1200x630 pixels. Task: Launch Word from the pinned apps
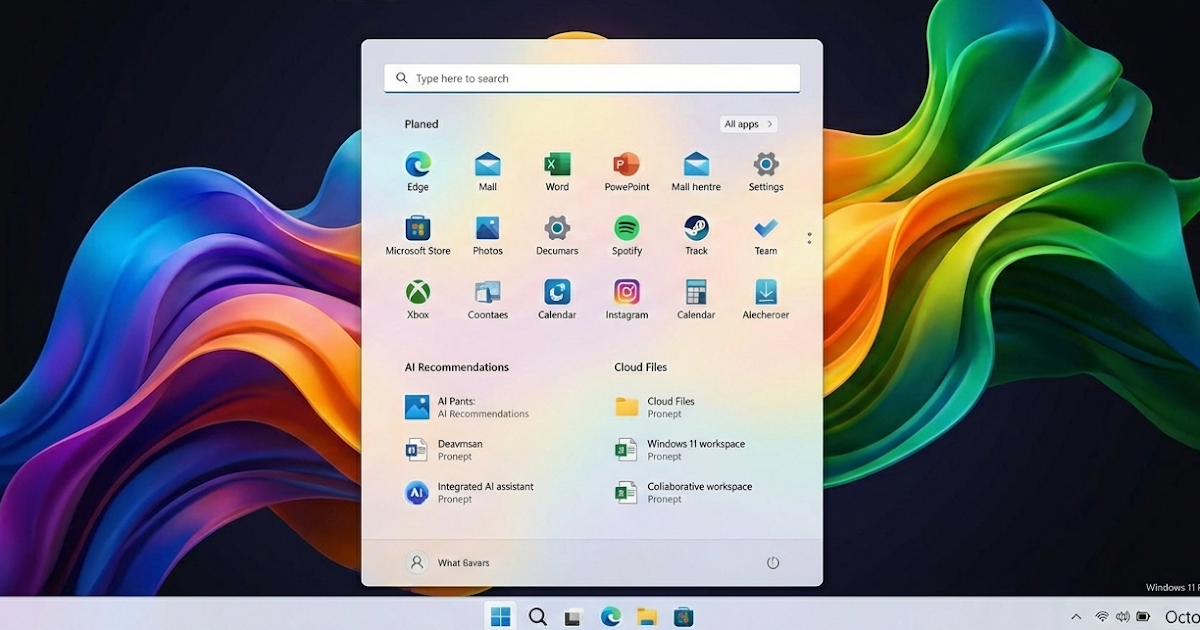[x=557, y=172]
